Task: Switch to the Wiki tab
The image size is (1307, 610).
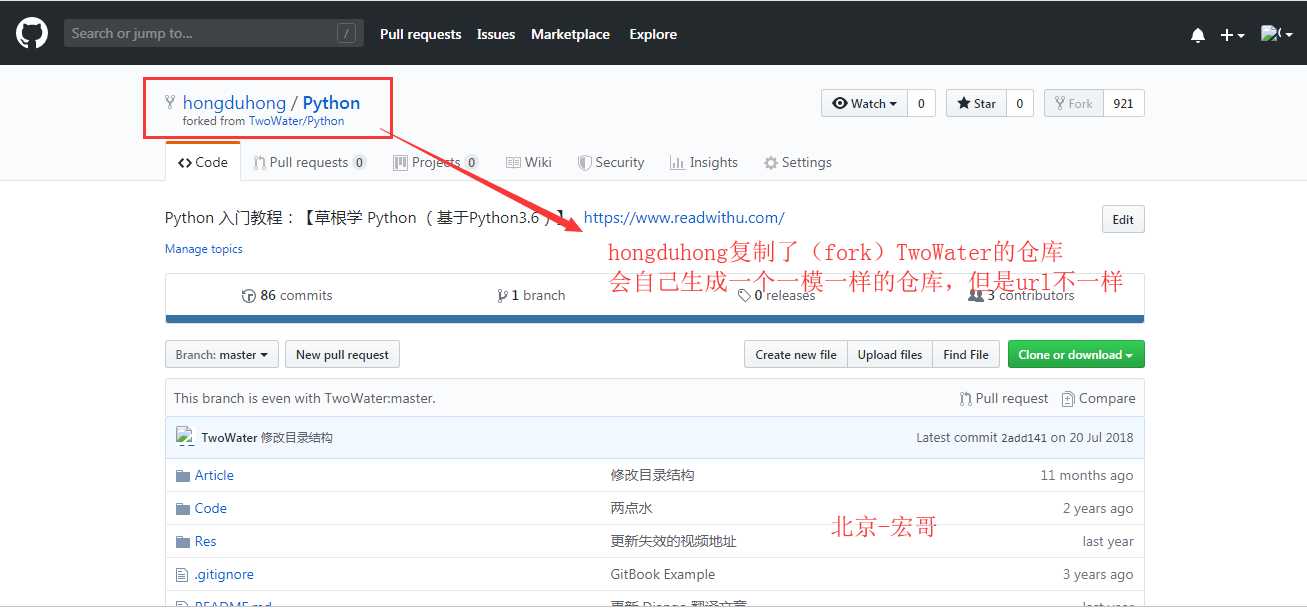Action: click(529, 162)
